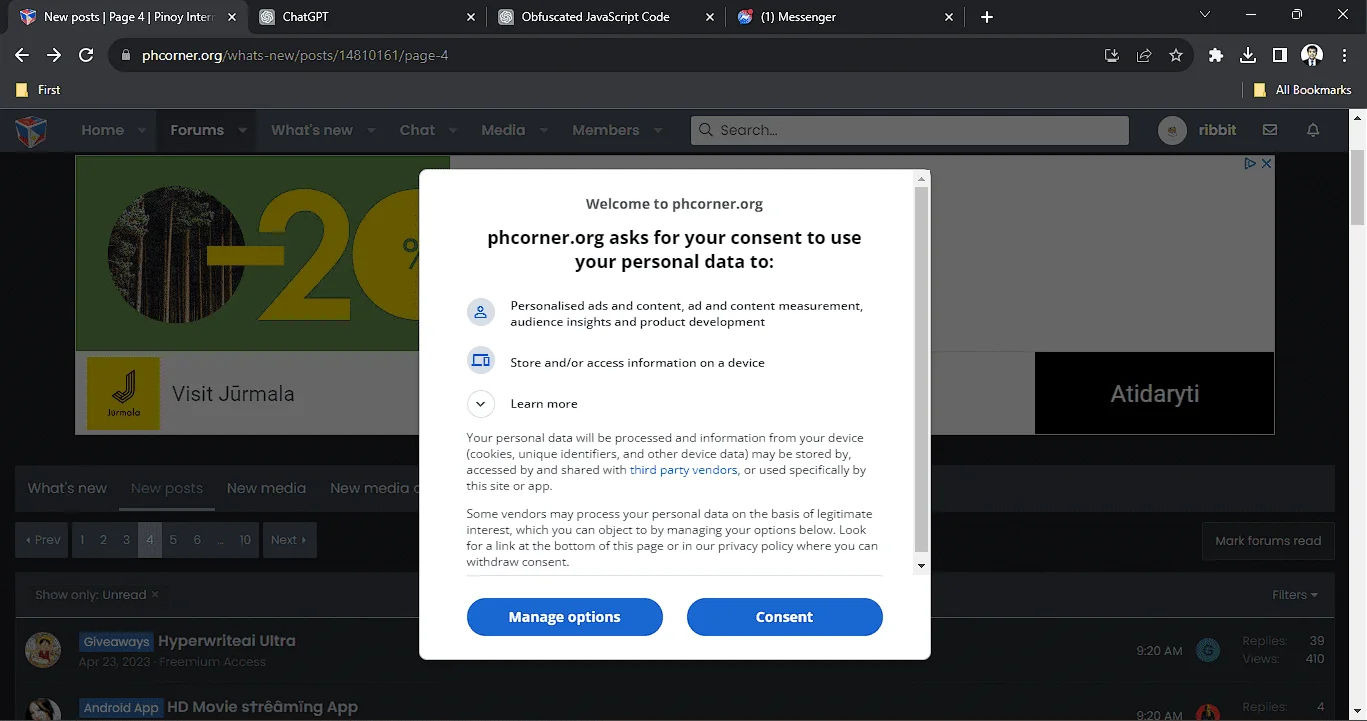Open the tab search chevron
This screenshot has width=1367, height=721.
1205,15
